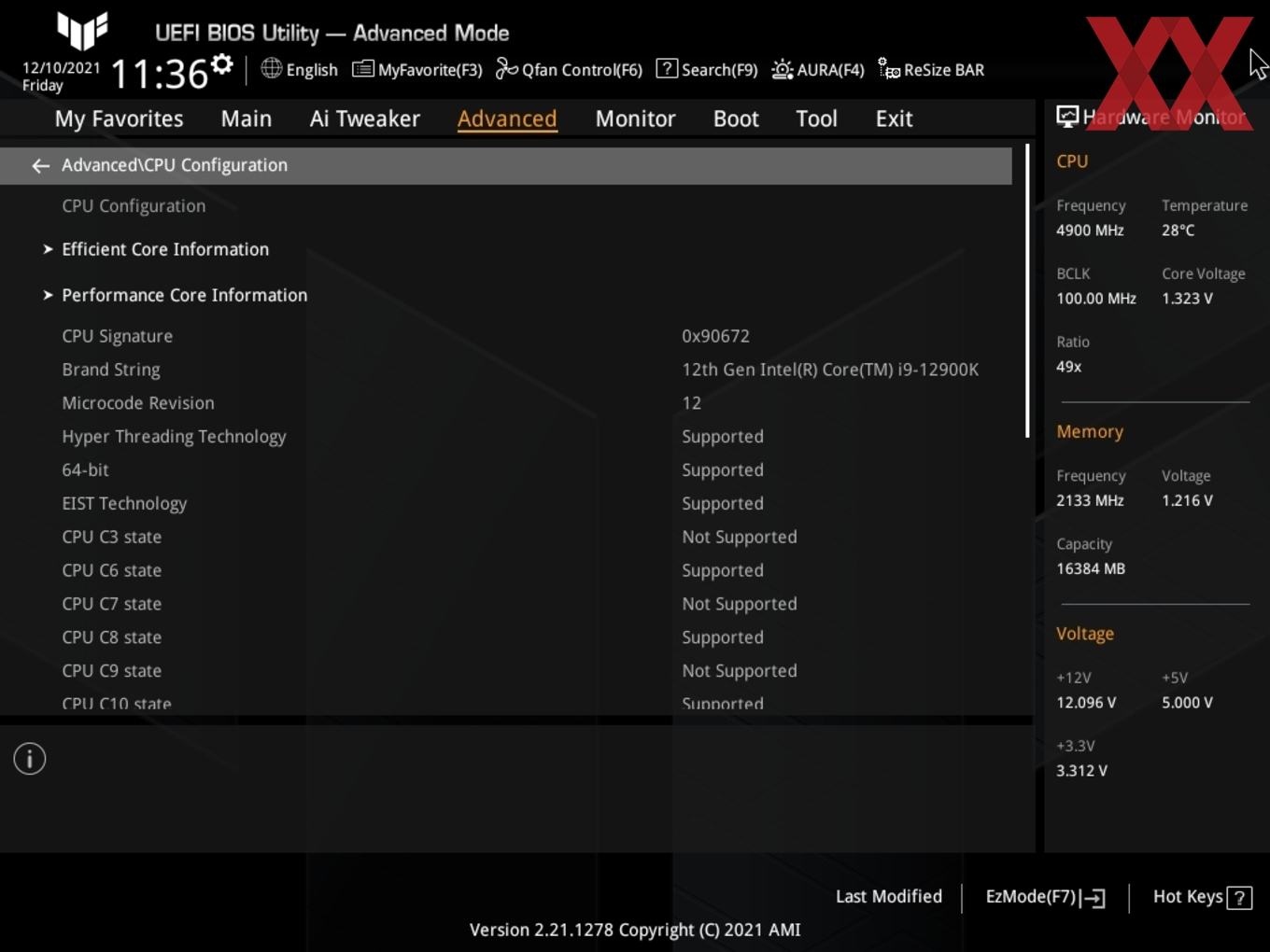The width and height of the screenshot is (1270, 952).
Task: Click CPU frequency 4900 MHz value
Action: tap(1090, 231)
